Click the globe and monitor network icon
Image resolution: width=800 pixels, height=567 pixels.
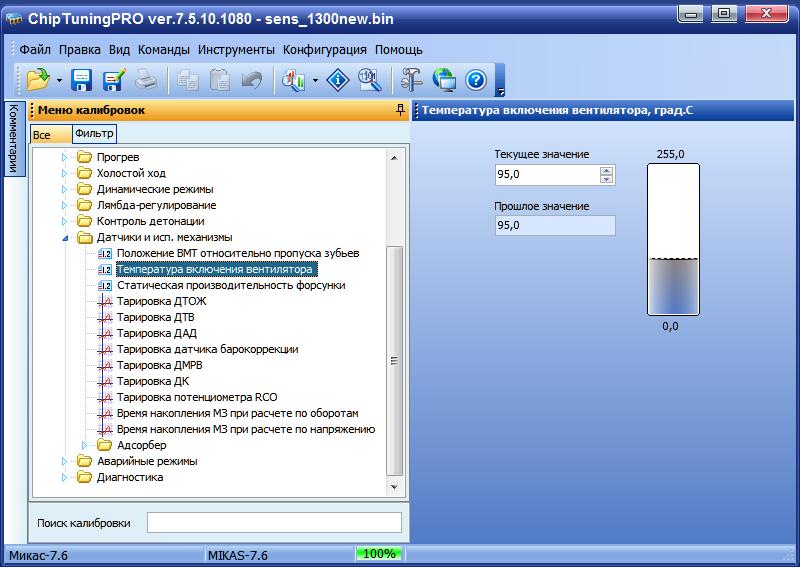[x=444, y=80]
